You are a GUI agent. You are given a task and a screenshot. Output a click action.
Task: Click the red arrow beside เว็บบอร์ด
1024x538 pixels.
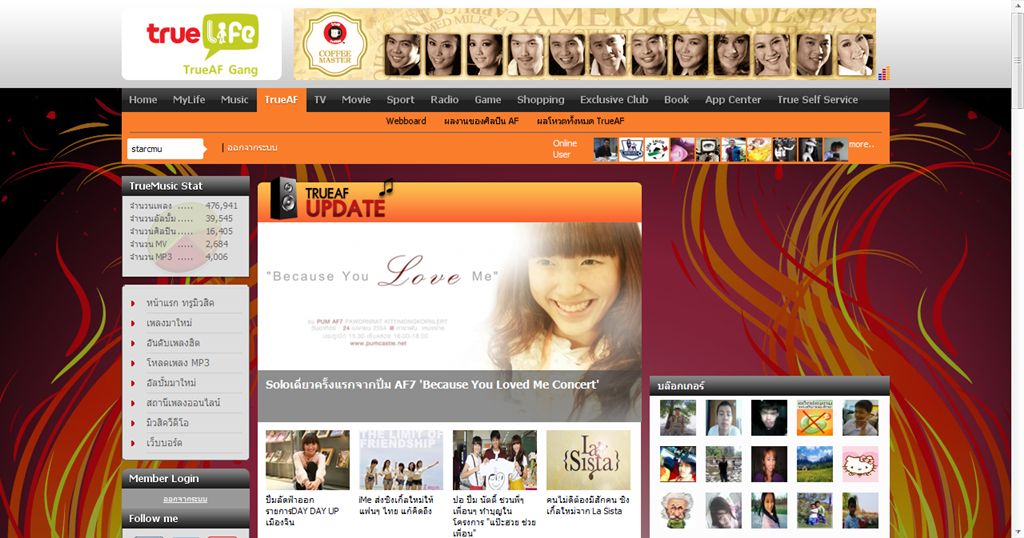coord(133,443)
